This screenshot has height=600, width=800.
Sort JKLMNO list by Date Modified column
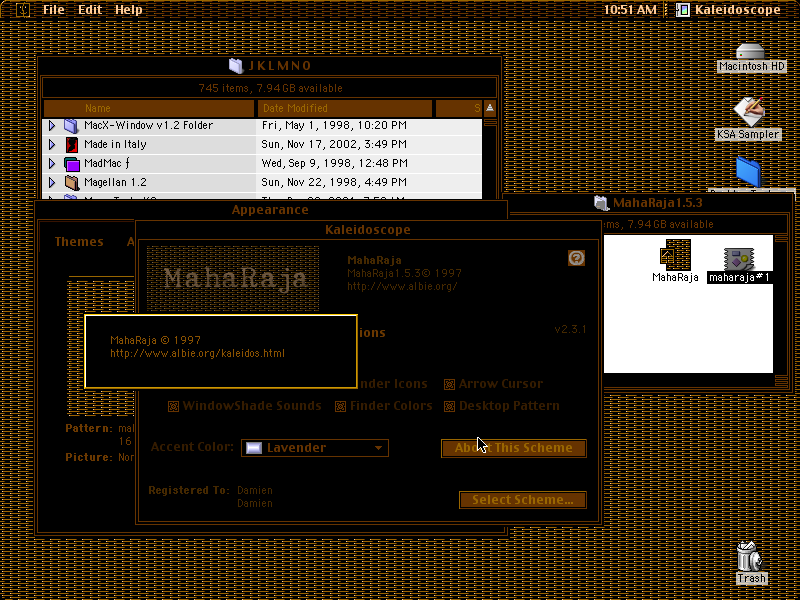(344, 108)
